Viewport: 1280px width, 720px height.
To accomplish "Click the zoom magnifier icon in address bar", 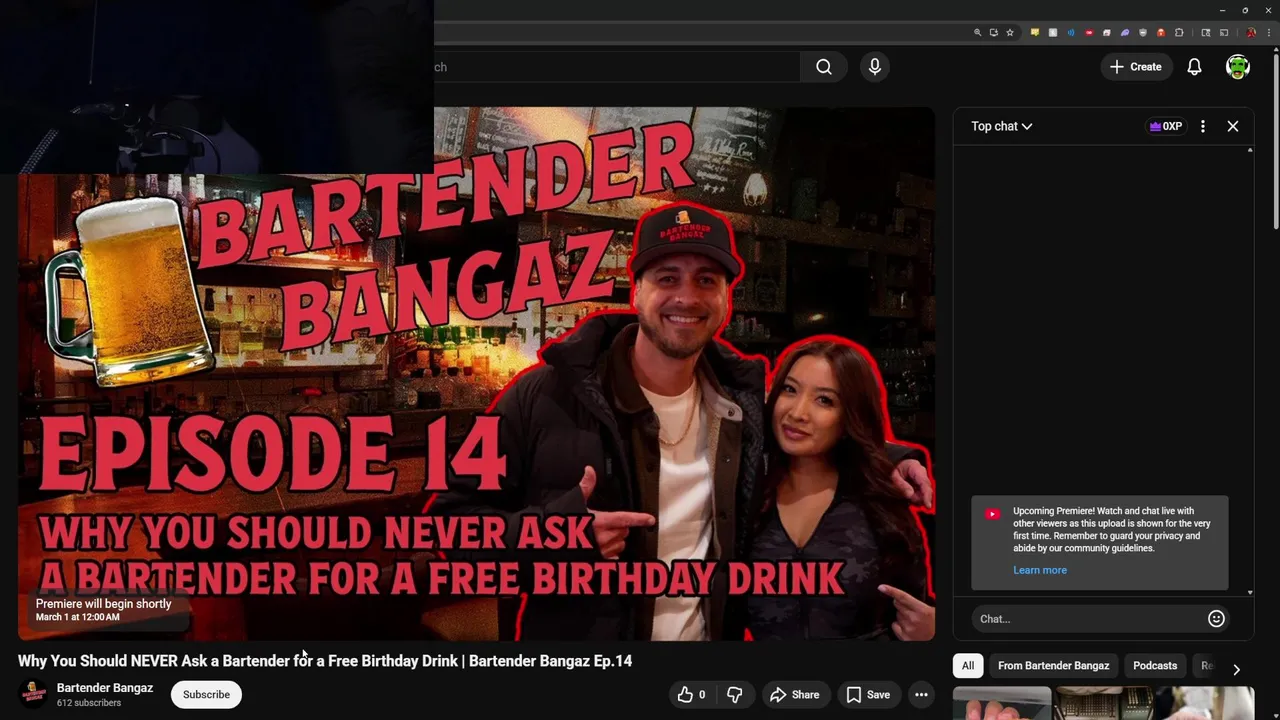I will point(978,32).
